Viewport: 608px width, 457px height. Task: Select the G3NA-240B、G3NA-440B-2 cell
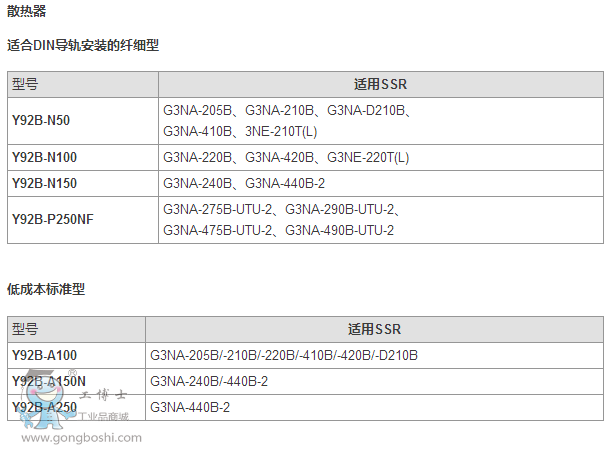coord(244,183)
